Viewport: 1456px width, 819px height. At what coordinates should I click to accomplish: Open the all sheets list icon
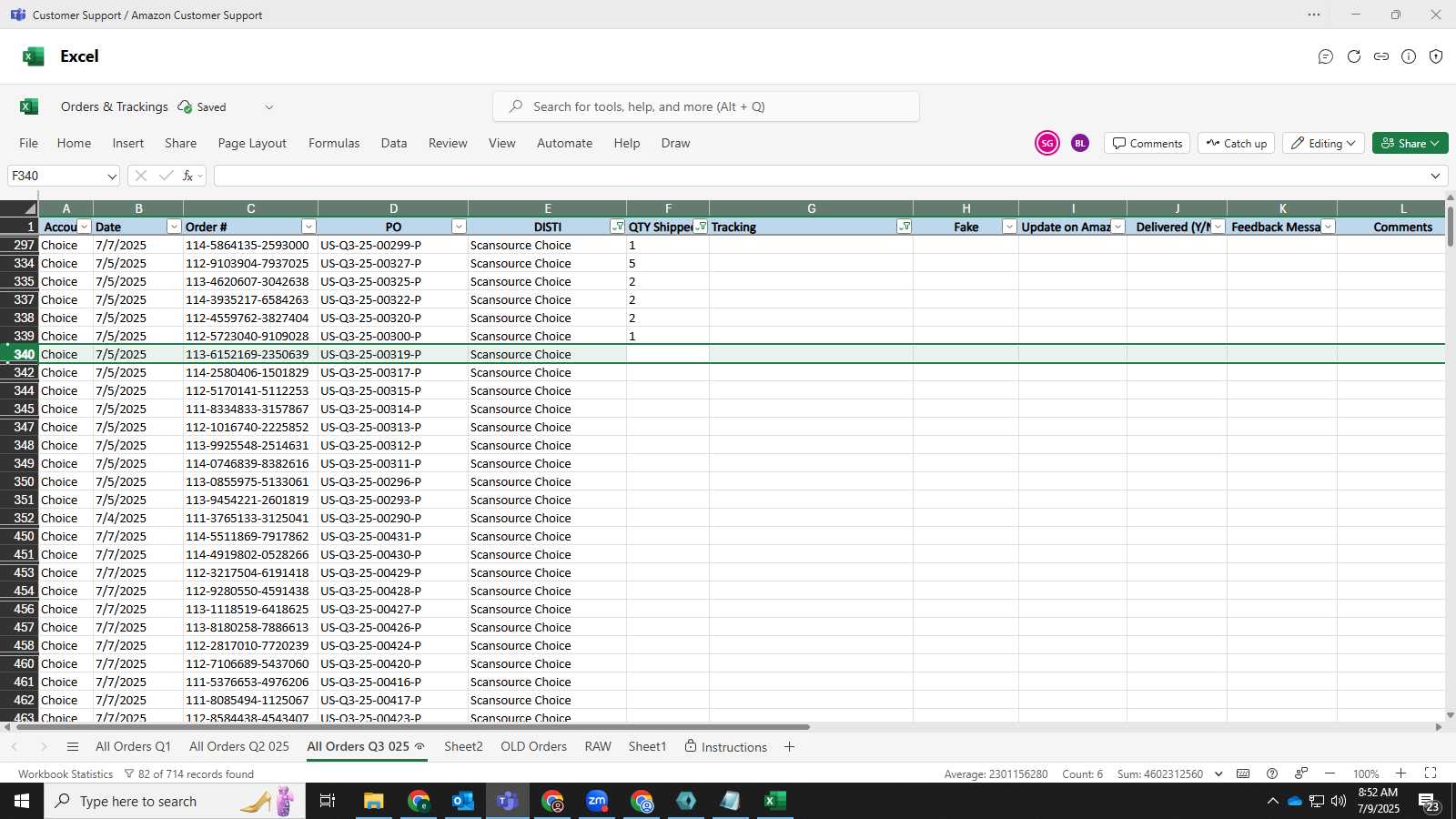pyautogui.click(x=73, y=747)
